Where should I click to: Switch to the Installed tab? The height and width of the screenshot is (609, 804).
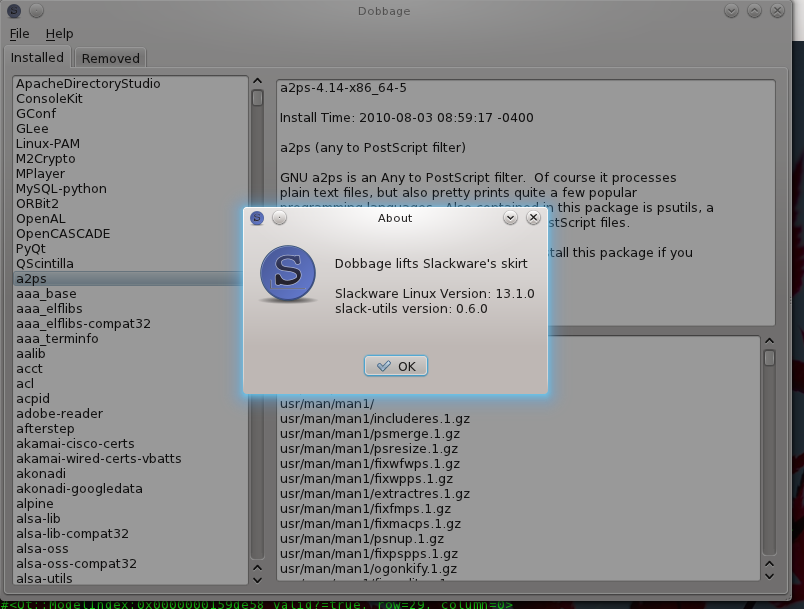pos(37,57)
